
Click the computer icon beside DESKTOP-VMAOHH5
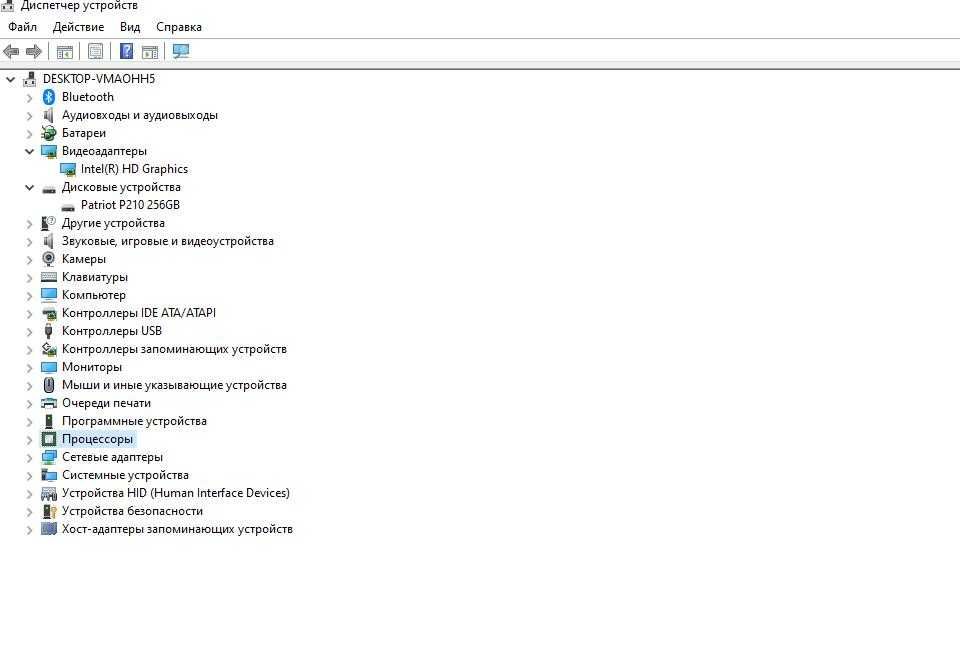29,78
